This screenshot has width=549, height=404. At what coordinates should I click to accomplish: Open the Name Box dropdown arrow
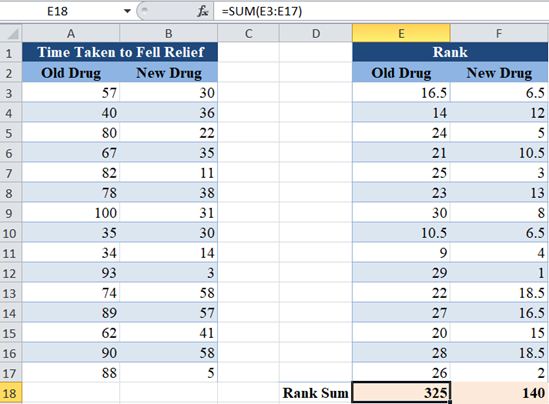pyautogui.click(x=127, y=11)
